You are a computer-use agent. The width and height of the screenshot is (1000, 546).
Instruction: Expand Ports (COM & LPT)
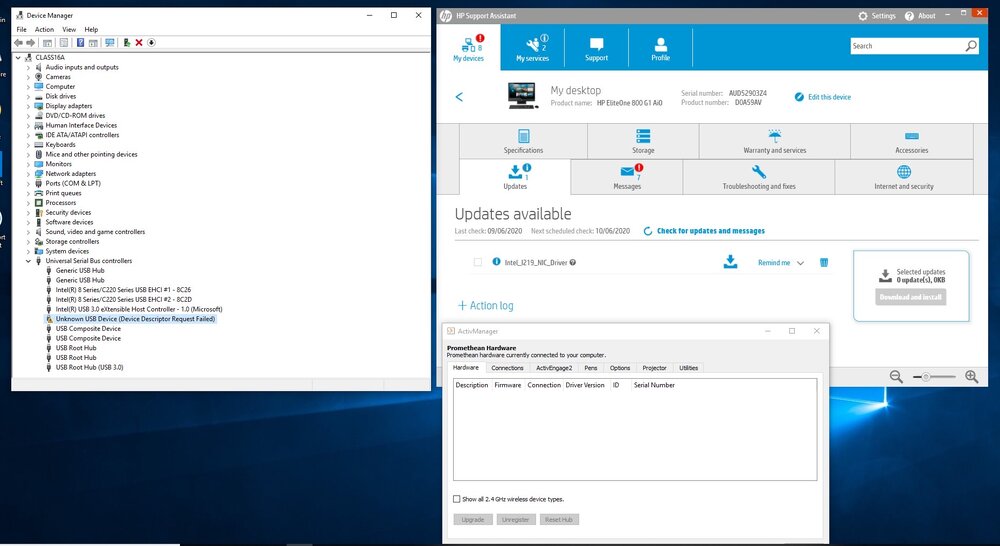click(x=28, y=183)
